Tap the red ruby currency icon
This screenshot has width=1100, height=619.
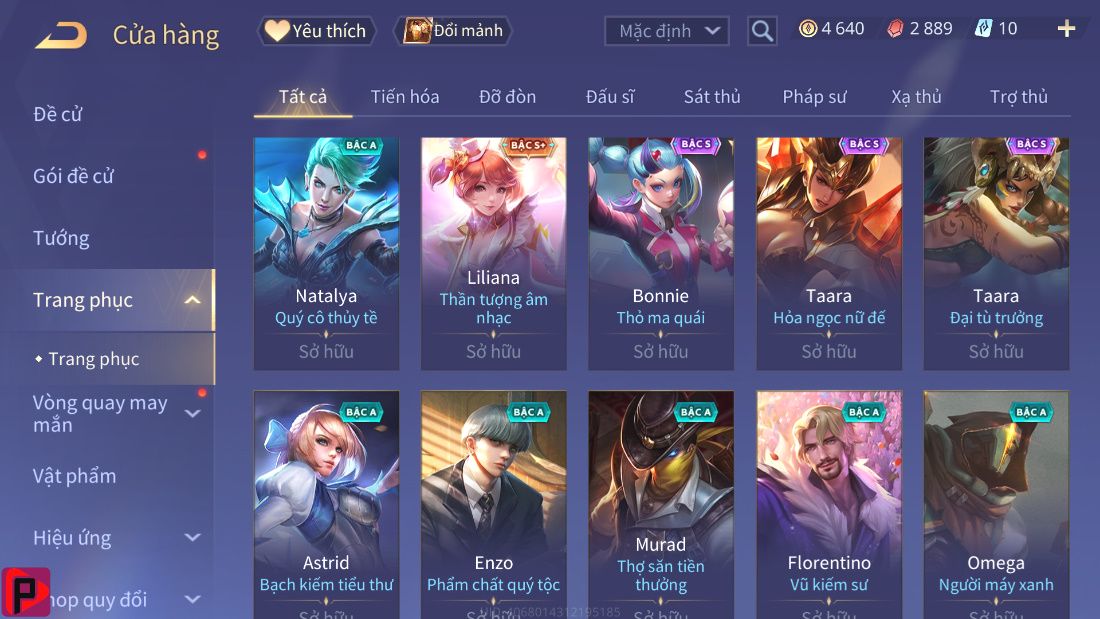[x=895, y=29]
